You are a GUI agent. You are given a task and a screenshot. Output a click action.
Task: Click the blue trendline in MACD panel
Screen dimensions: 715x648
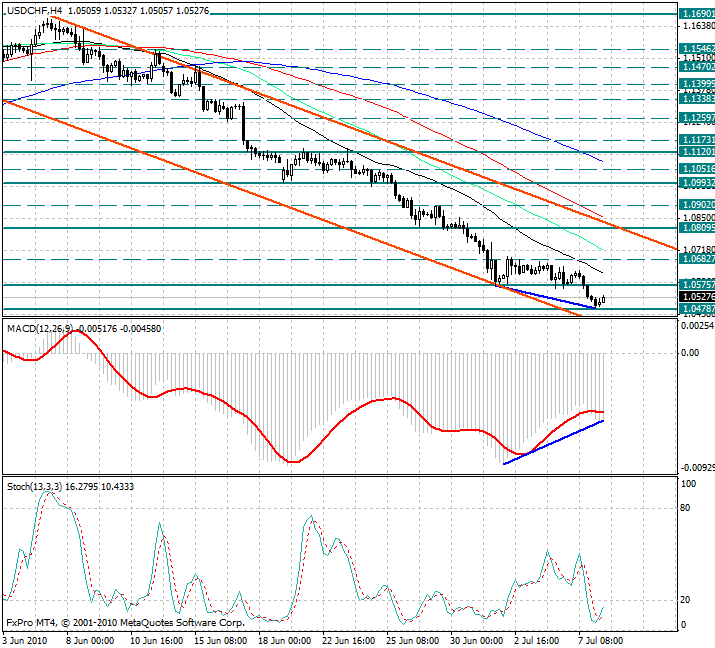(555, 441)
